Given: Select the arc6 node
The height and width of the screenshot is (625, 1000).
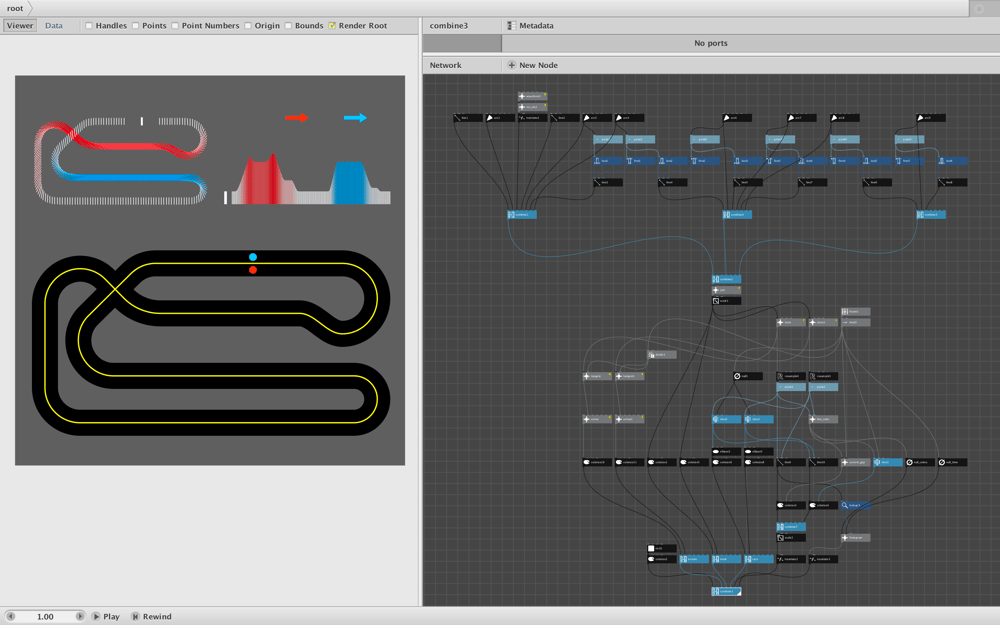Looking at the screenshot, I should point(737,118).
